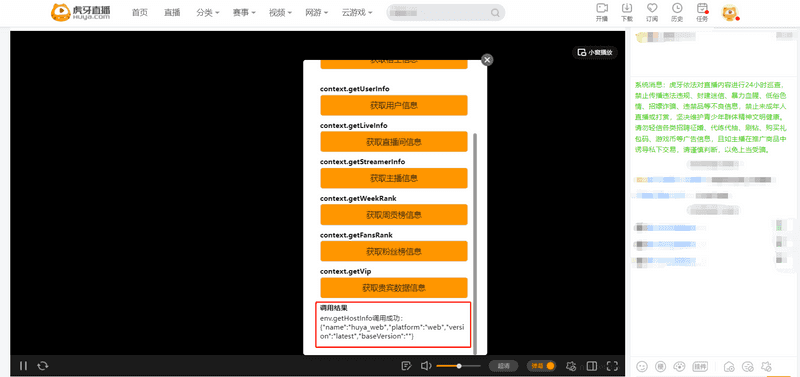This screenshot has height=377, width=800.
Task: Click the 获取直播间信息 button
Action: click(x=394, y=142)
